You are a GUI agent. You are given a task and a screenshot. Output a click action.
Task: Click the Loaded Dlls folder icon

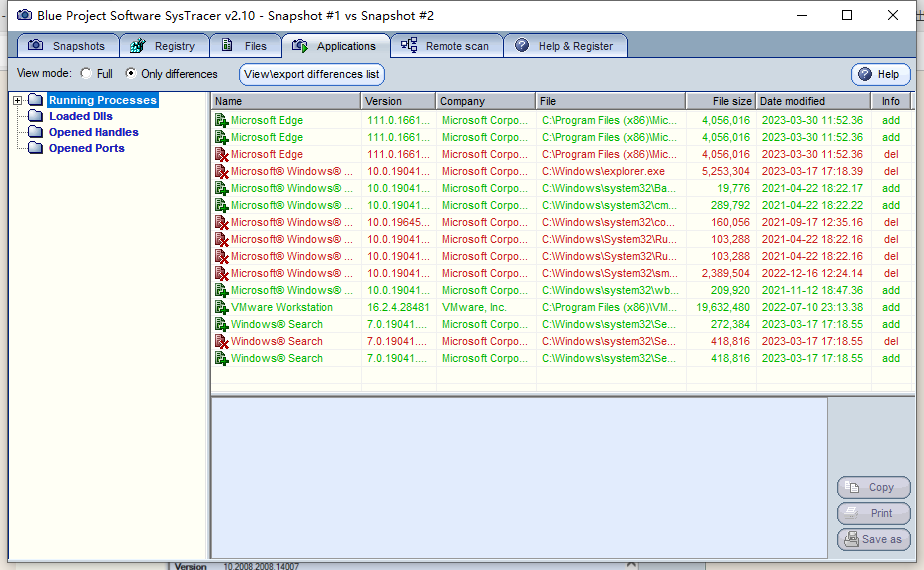(36, 116)
